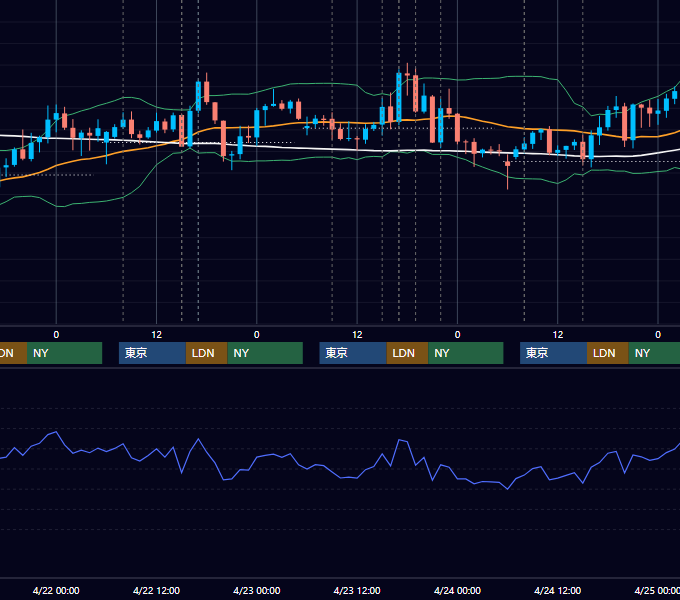Select the leftmost 東京 session block
The image size is (680, 600).
point(153,353)
